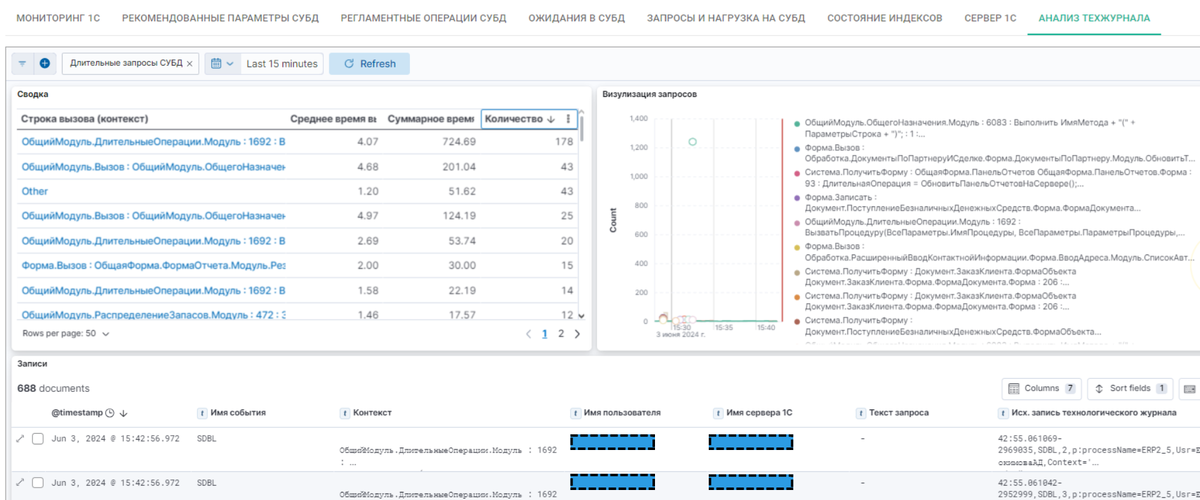Refresh the dashboard data
1200x500 pixels.
tap(369, 63)
